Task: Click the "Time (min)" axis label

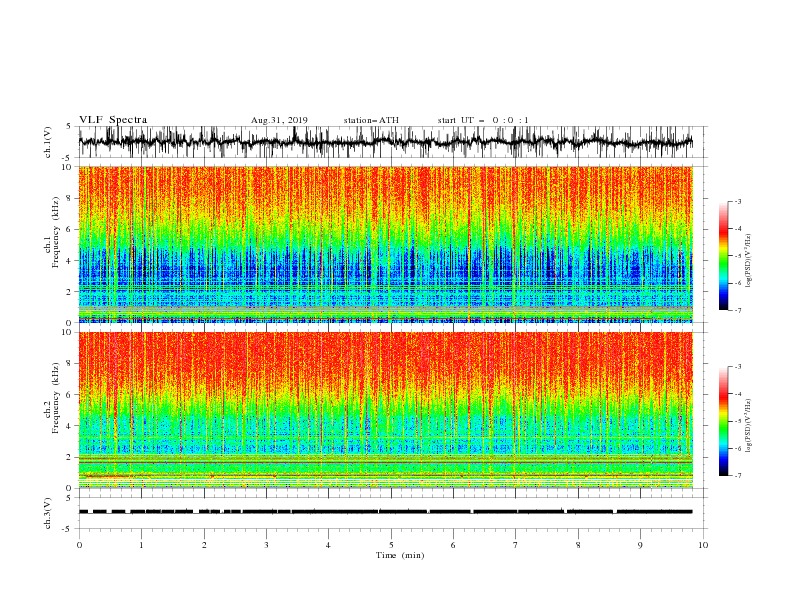Action: click(400, 555)
